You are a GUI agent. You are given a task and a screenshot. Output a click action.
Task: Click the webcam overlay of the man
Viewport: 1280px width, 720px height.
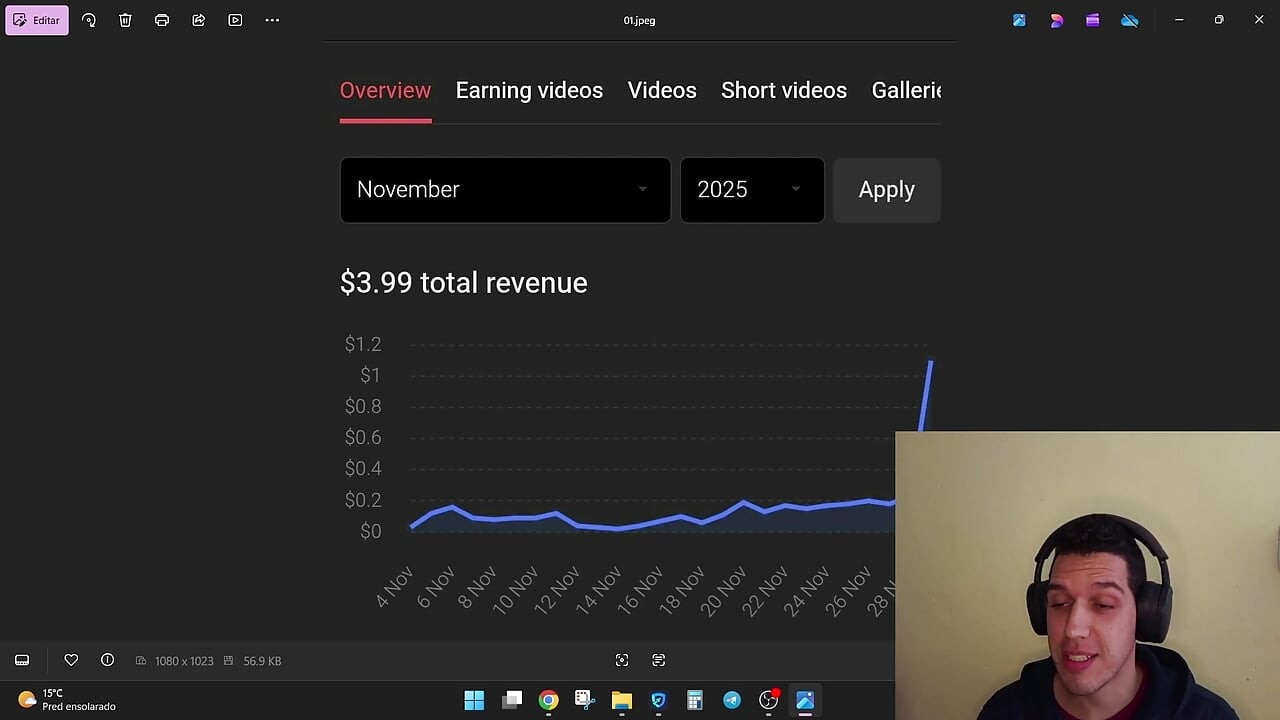point(1087,576)
